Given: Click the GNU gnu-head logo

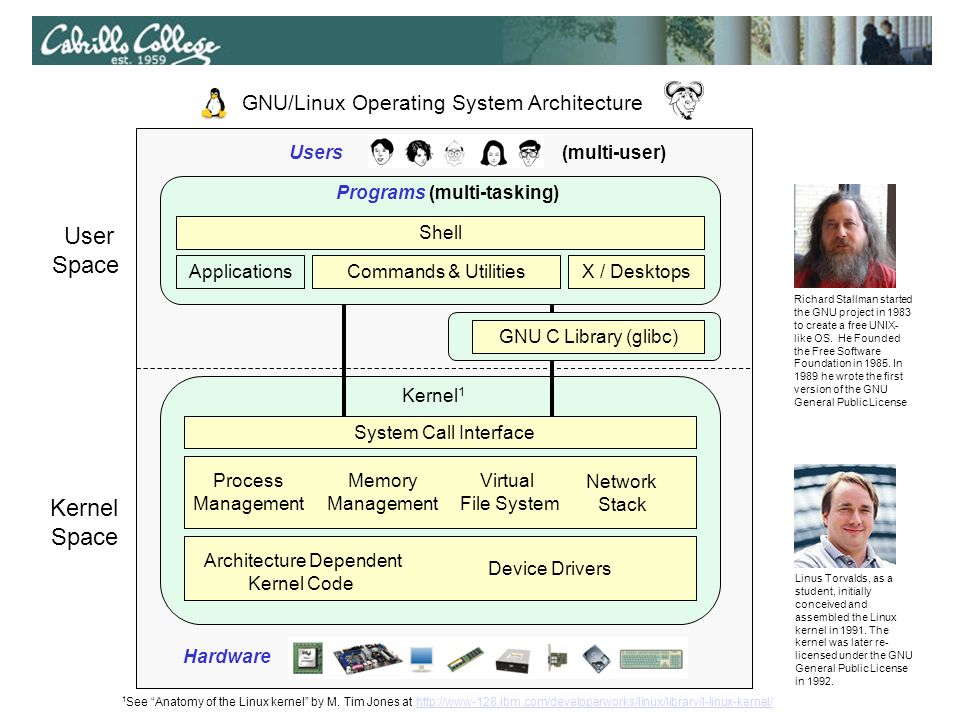Looking at the screenshot, I should 684,100.
